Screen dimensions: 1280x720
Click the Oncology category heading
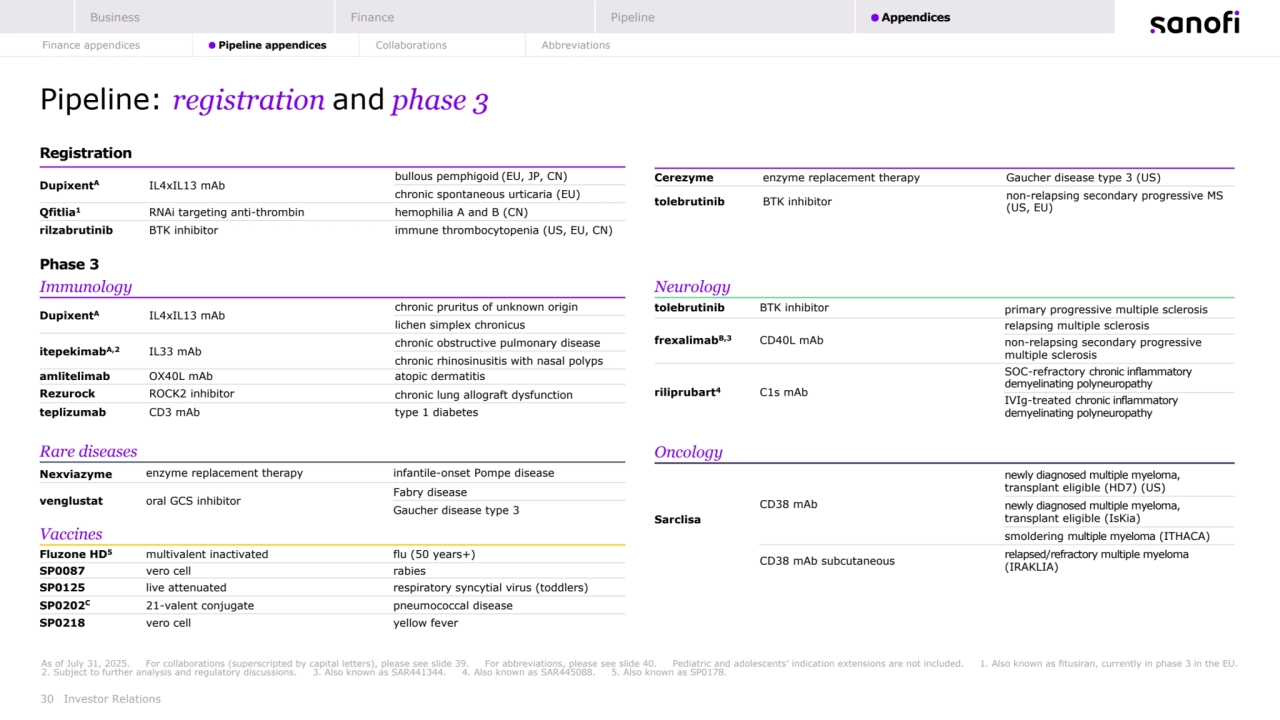click(x=688, y=452)
